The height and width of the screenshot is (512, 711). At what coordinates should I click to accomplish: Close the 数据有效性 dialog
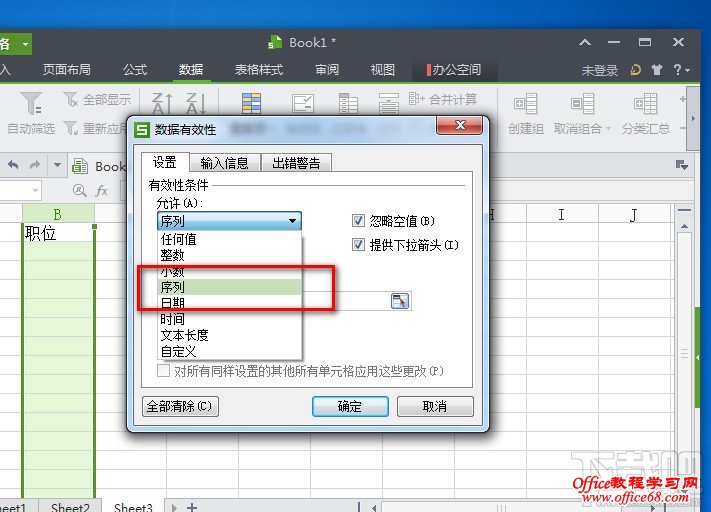[x=460, y=125]
